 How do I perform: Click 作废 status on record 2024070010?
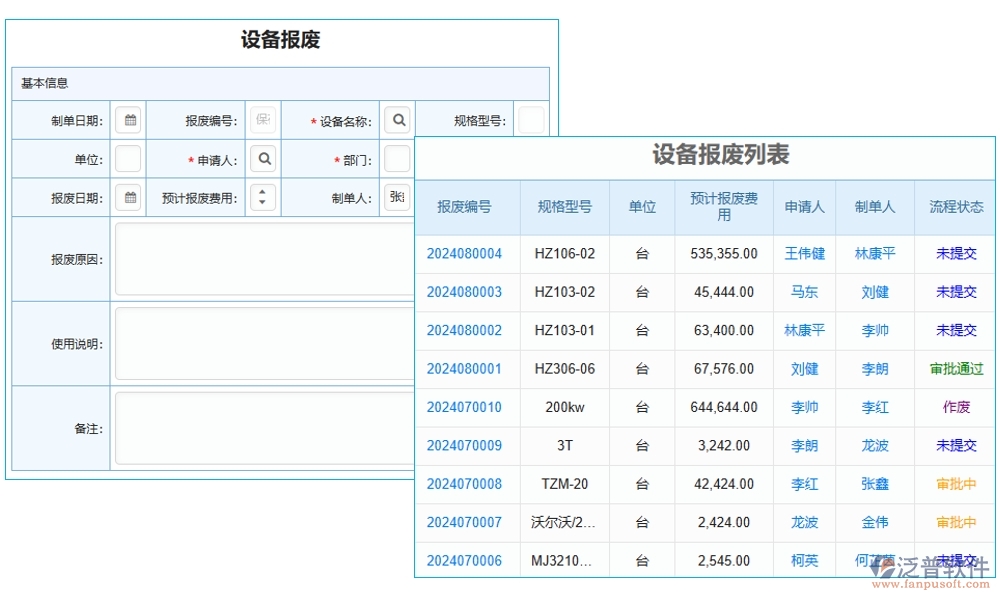coord(956,407)
